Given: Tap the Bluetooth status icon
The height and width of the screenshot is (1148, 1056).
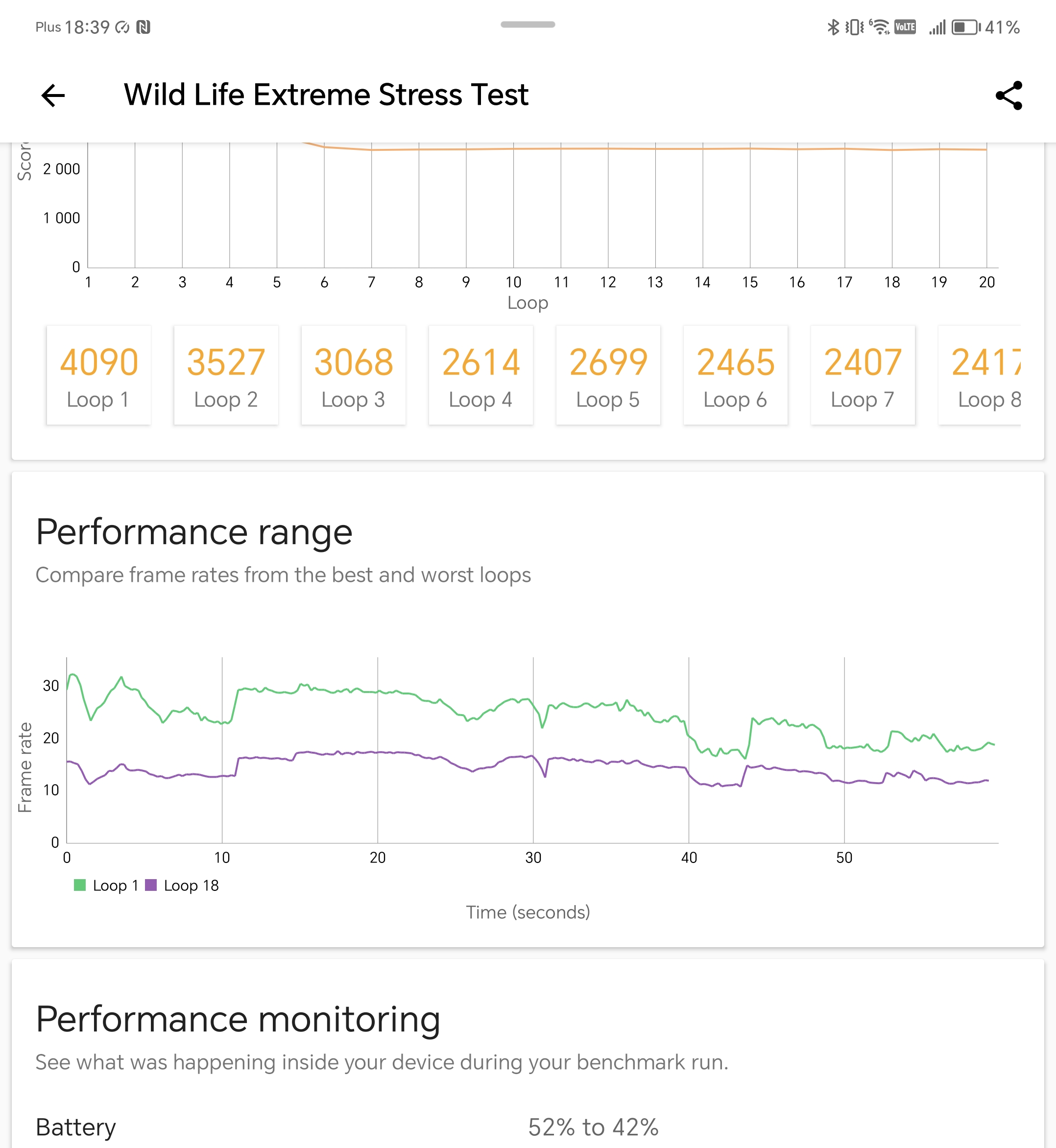Looking at the screenshot, I should point(833,27).
